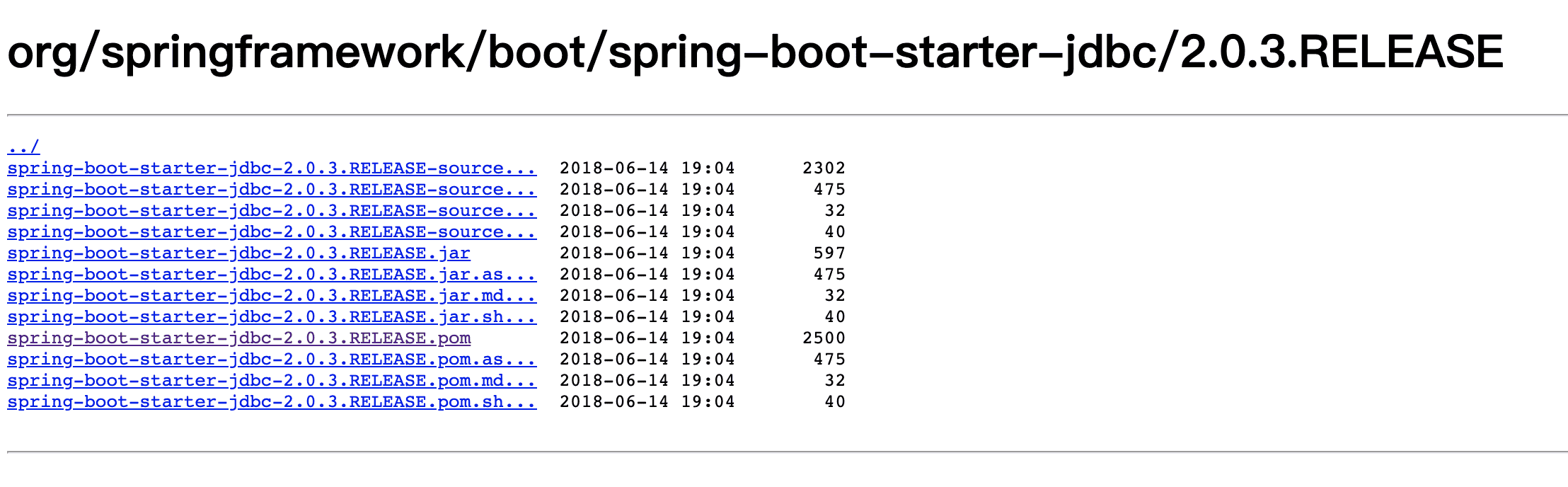Click the page heading path title
Viewport: 1568px width, 487px height.
754,52
